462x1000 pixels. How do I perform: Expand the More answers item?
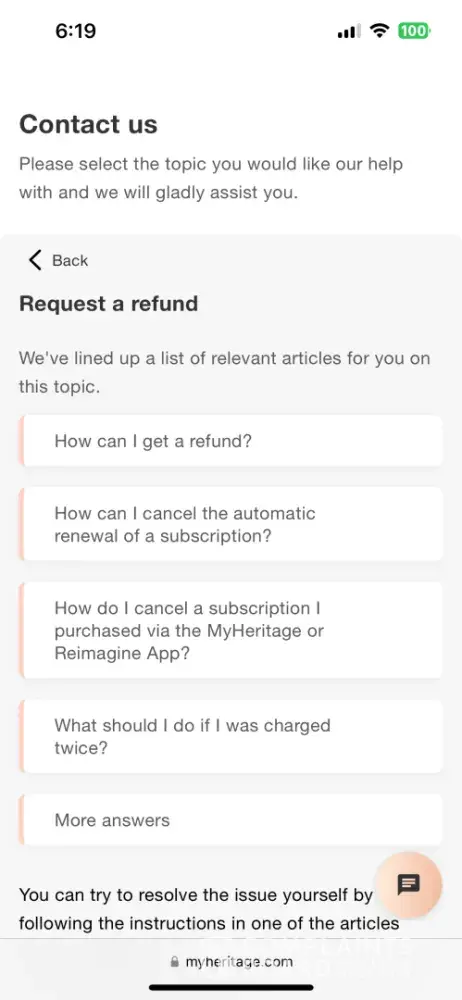pos(231,820)
